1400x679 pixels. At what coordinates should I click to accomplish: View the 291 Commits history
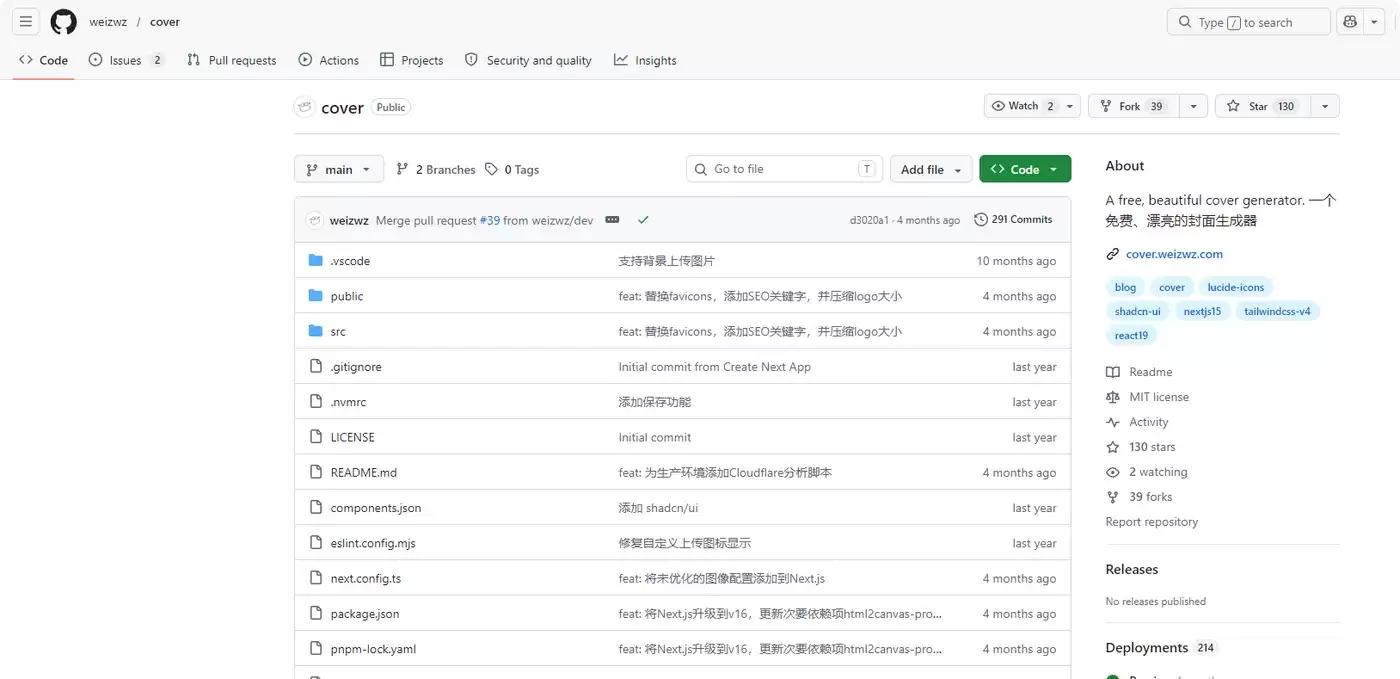(1013, 220)
